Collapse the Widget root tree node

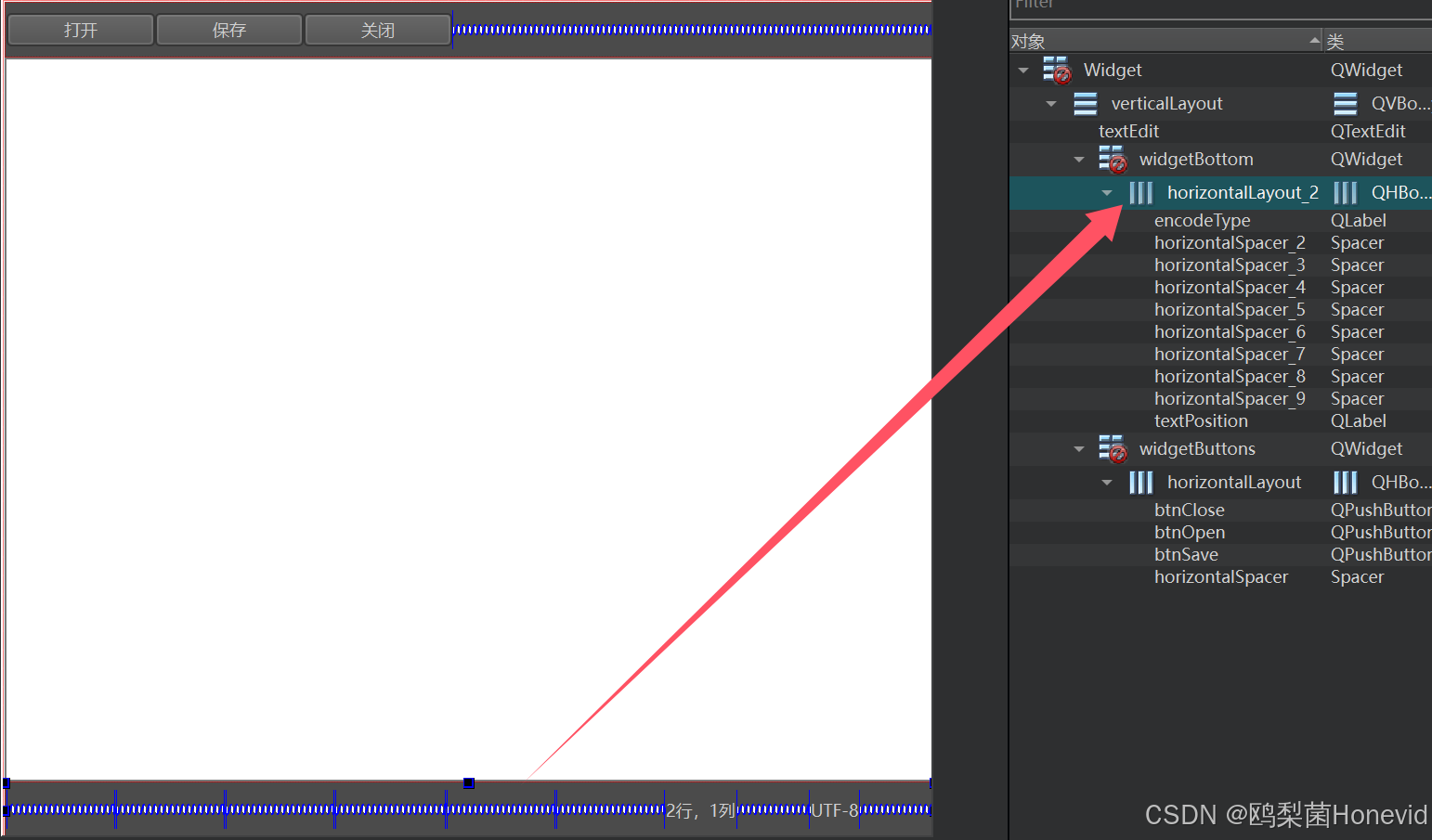click(x=1023, y=71)
